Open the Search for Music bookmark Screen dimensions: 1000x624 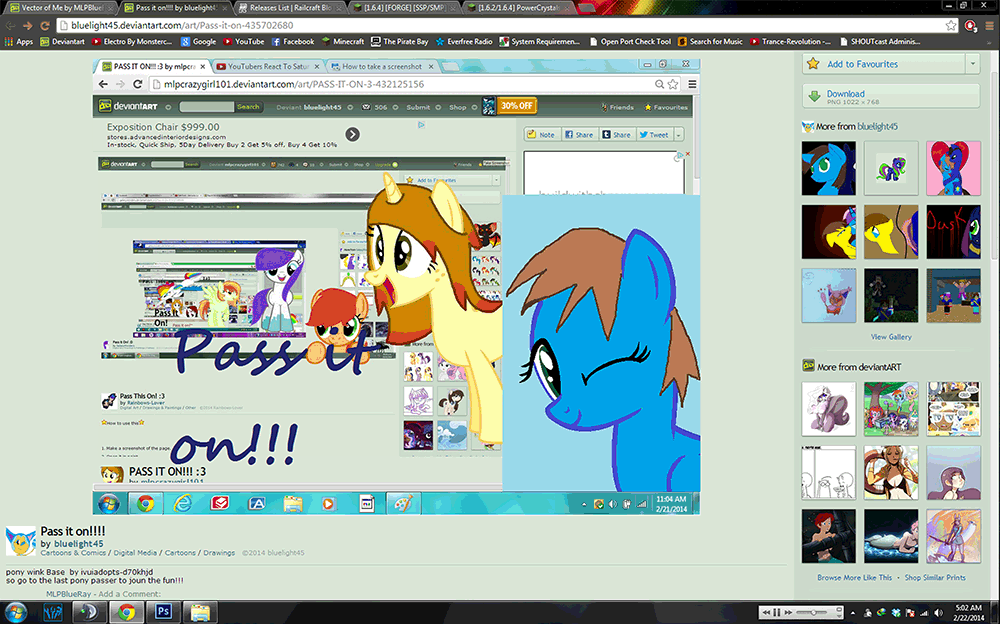(710, 41)
